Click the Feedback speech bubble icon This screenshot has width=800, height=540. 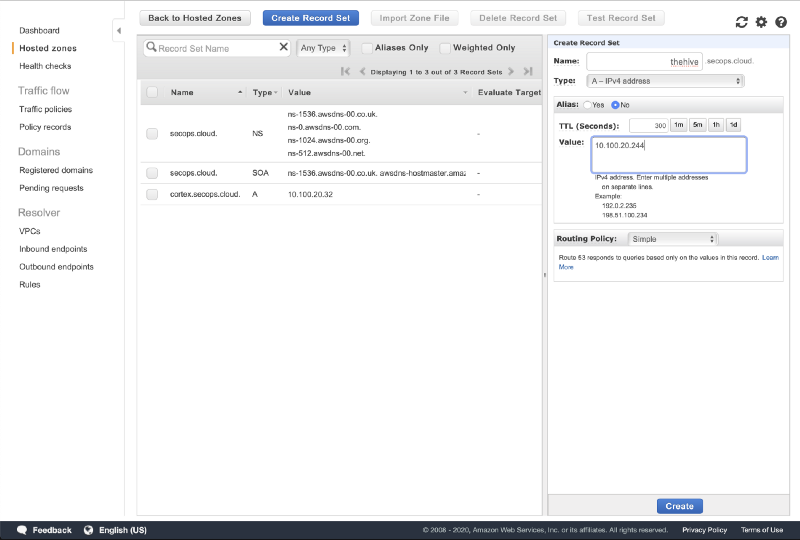point(22,530)
